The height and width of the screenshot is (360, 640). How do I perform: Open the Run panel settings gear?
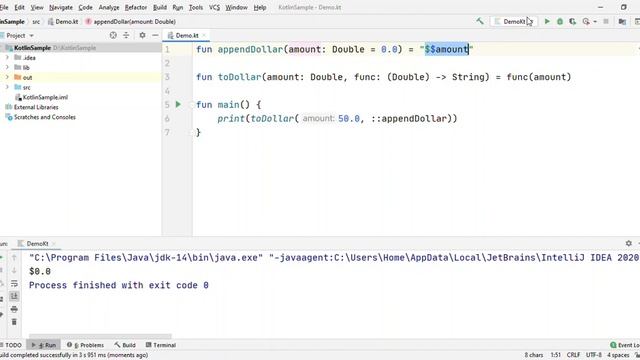tap(629, 243)
